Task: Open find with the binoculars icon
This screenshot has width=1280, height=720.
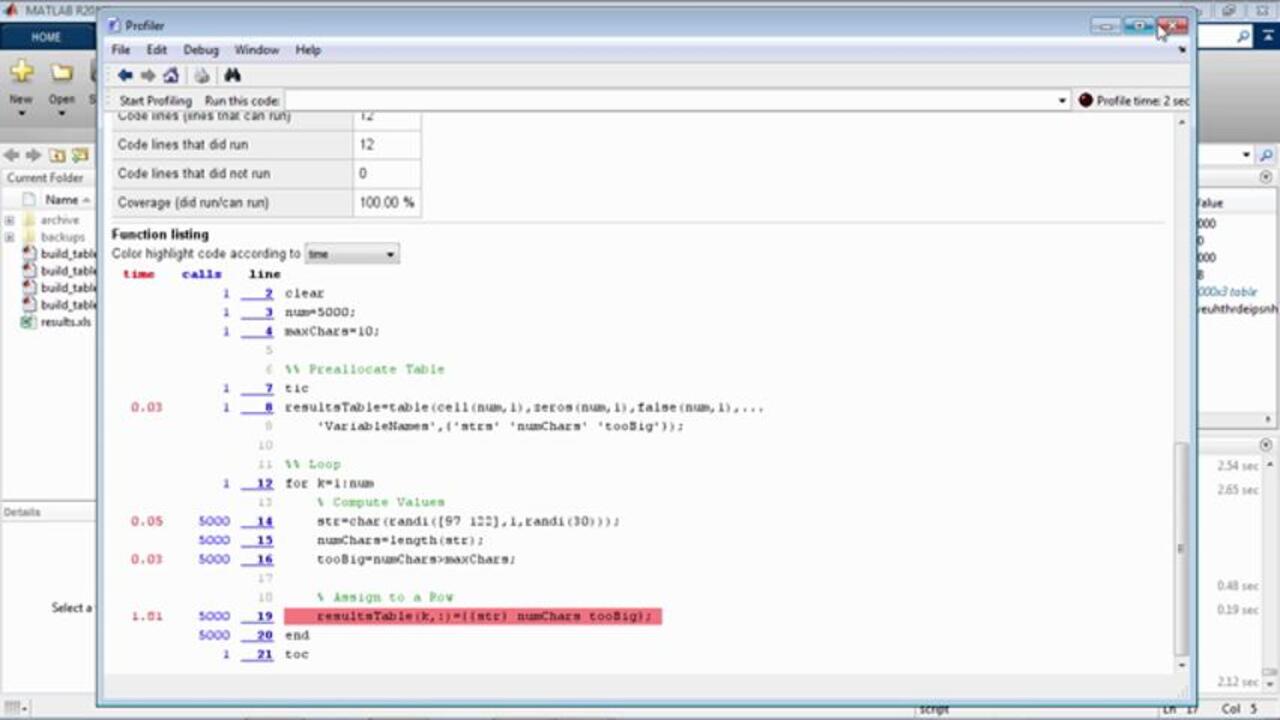Action: point(232,76)
